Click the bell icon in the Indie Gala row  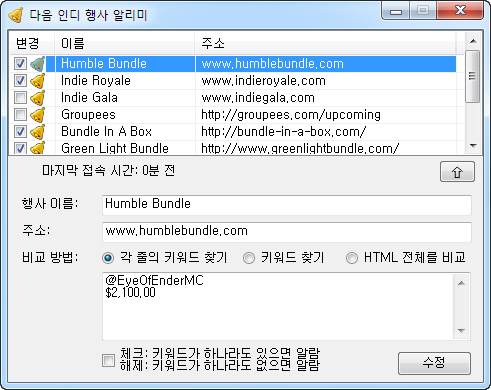point(38,98)
